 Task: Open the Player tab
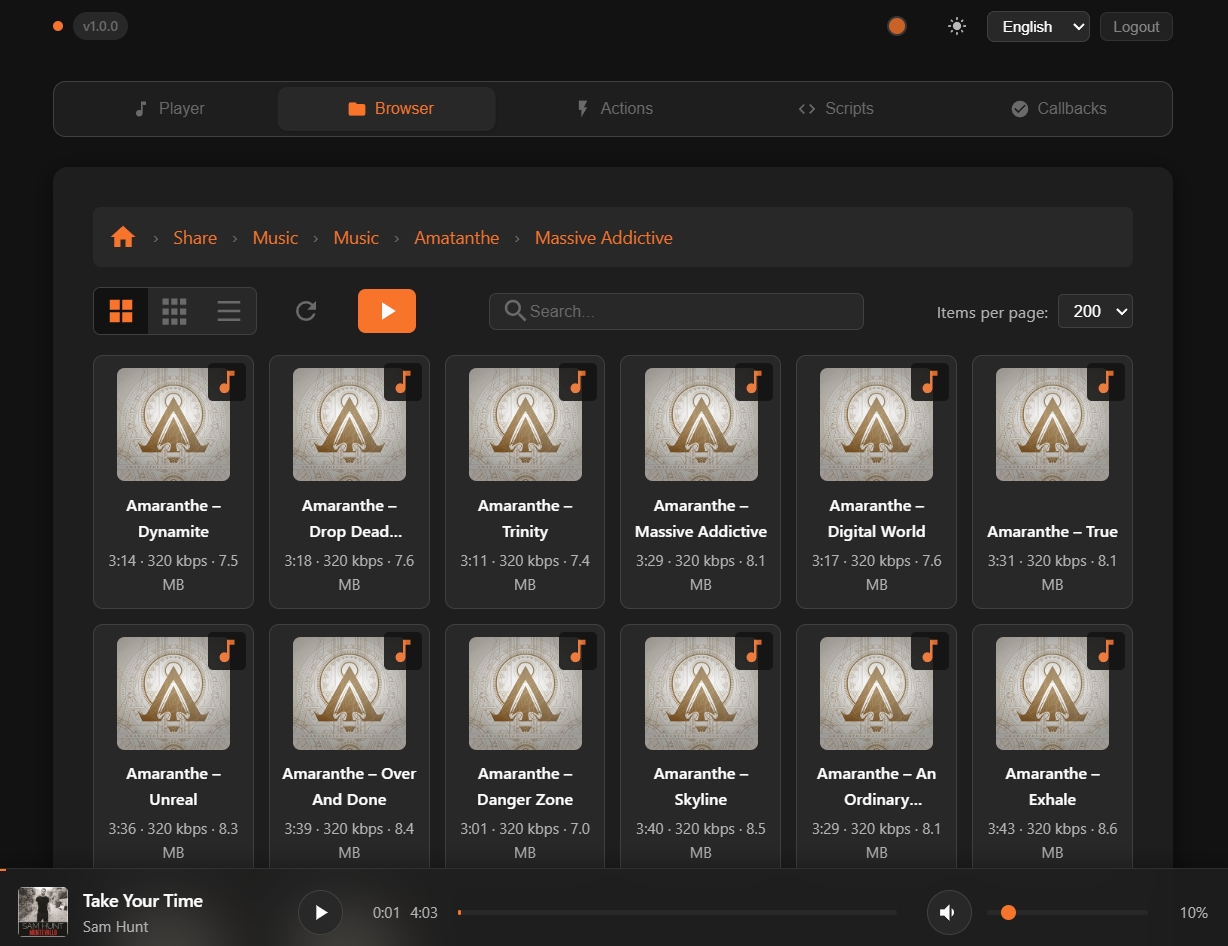coord(169,109)
